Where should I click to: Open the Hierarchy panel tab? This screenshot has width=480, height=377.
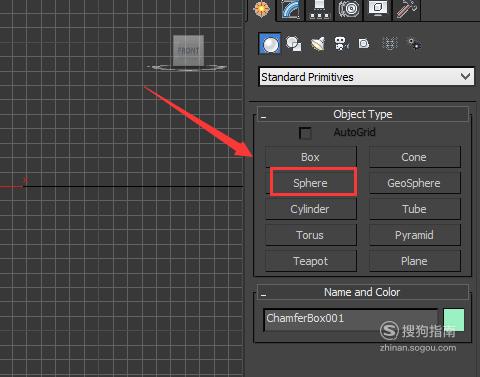coord(319,9)
